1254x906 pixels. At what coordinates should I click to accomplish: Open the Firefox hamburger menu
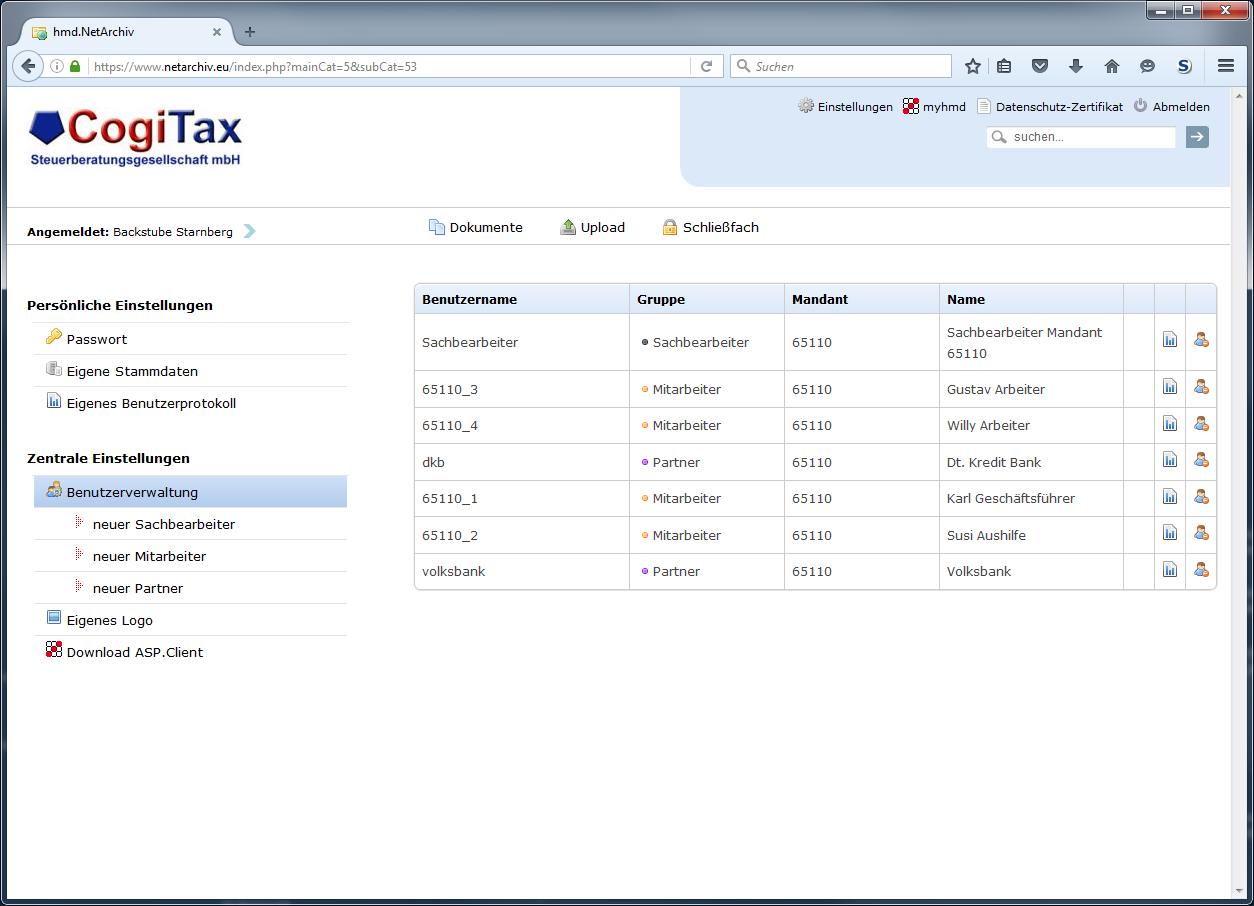[1225, 66]
